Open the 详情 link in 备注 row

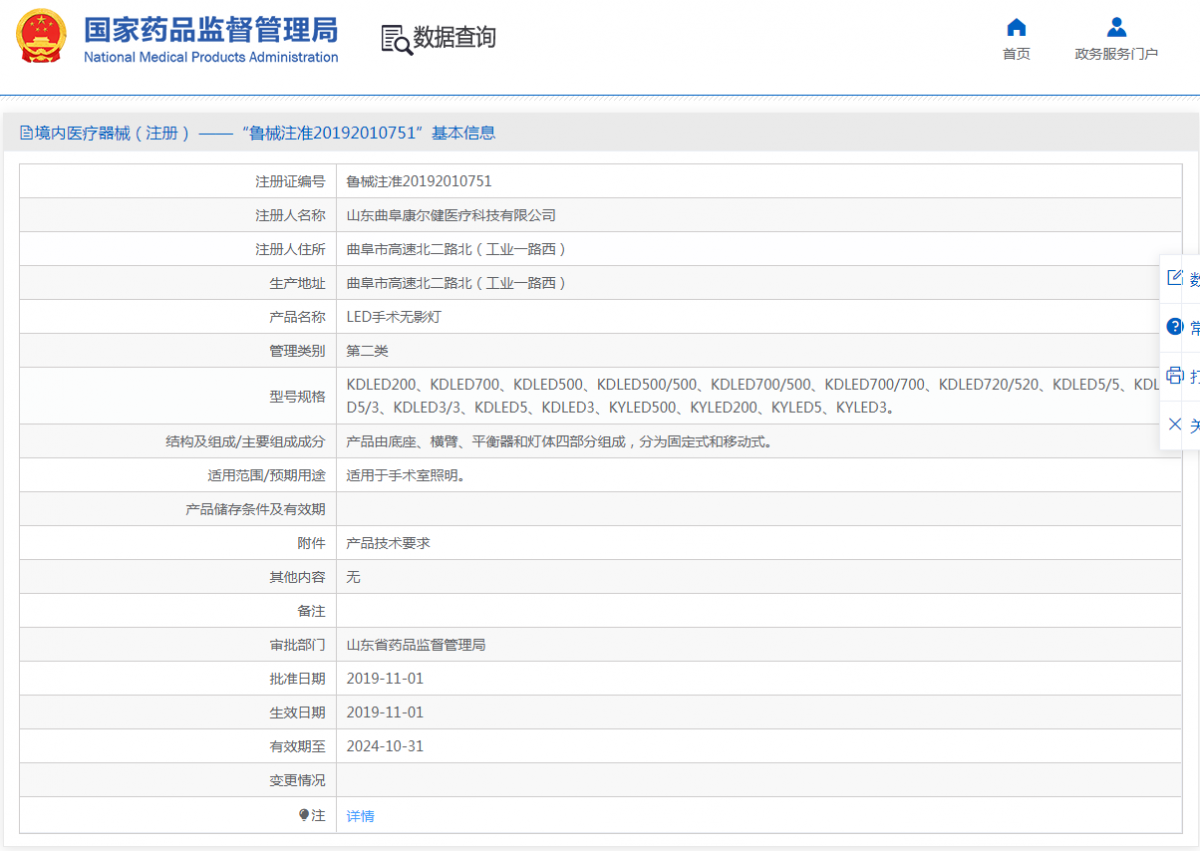pos(359,816)
